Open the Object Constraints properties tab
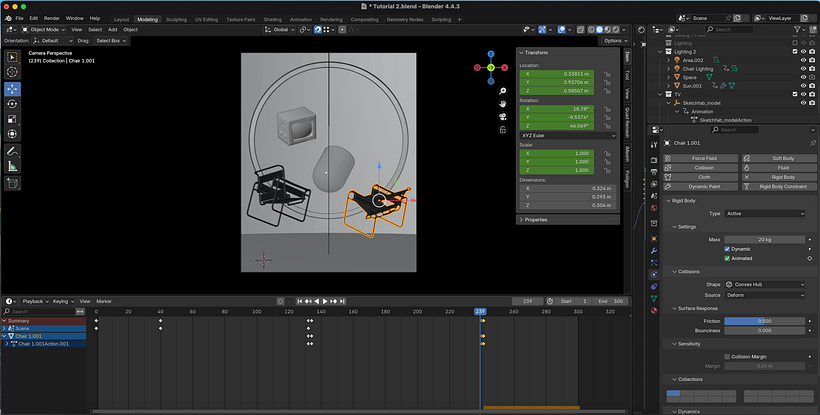This screenshot has width=820, height=415. [654, 286]
